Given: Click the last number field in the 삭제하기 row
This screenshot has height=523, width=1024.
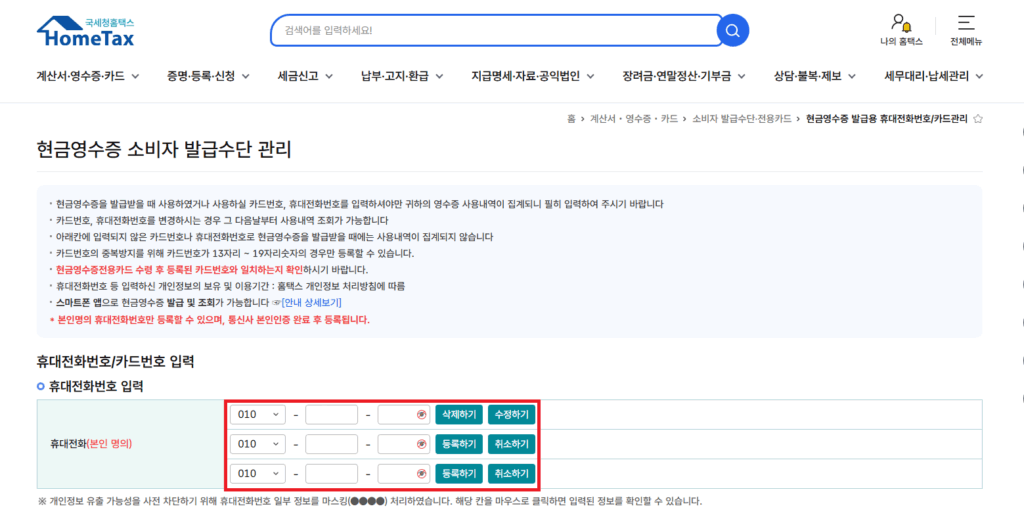Looking at the screenshot, I should pyautogui.click(x=404, y=415).
